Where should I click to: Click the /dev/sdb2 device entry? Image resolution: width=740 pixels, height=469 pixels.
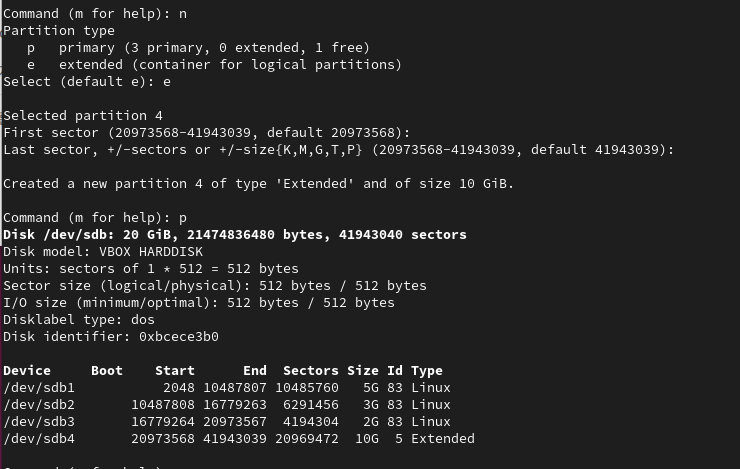click(x=39, y=404)
